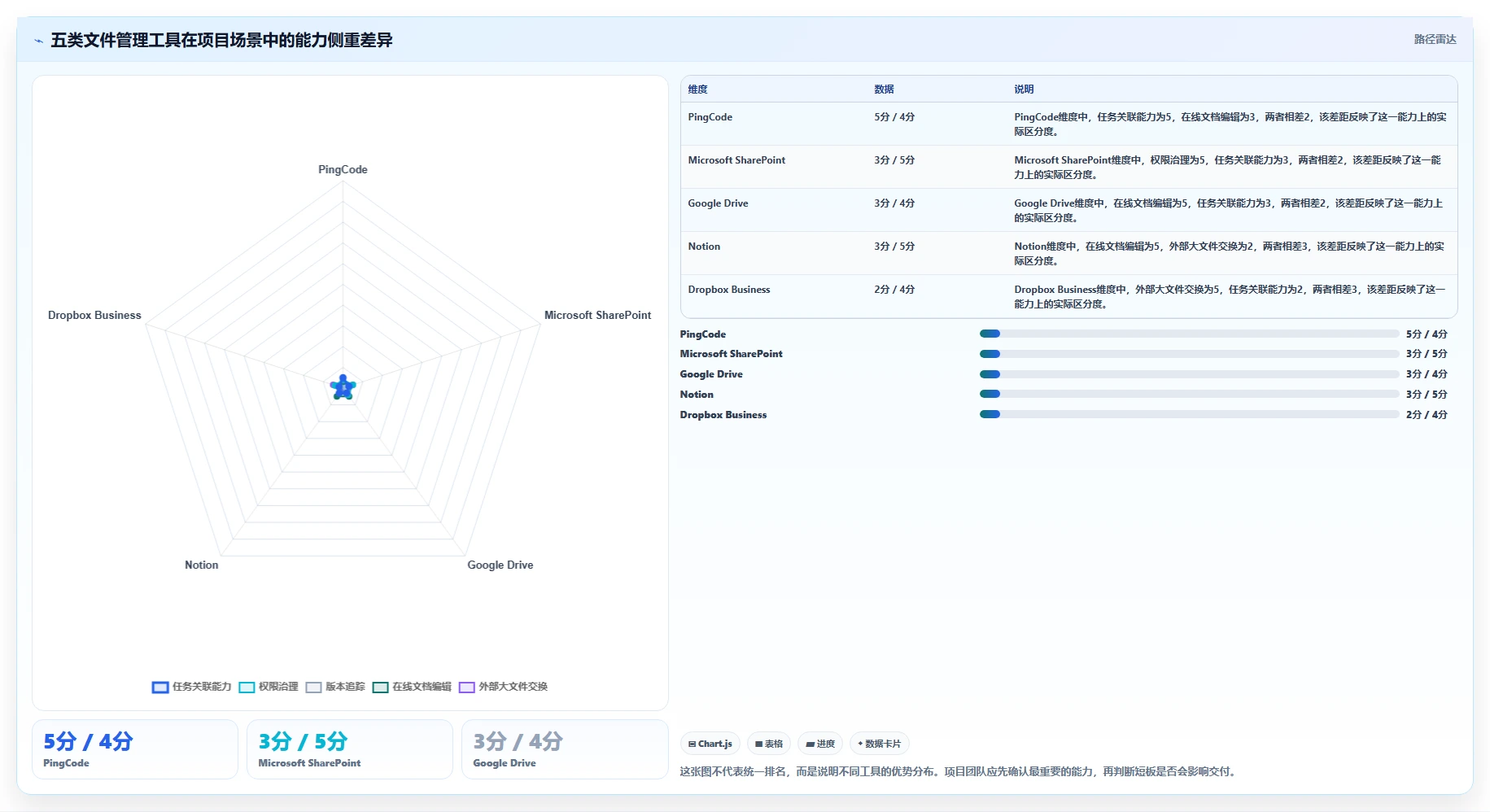Image resolution: width=1490 pixels, height=812 pixels.
Task: Toggle the 在线文档编辑 legend swatch
Action: [380, 688]
